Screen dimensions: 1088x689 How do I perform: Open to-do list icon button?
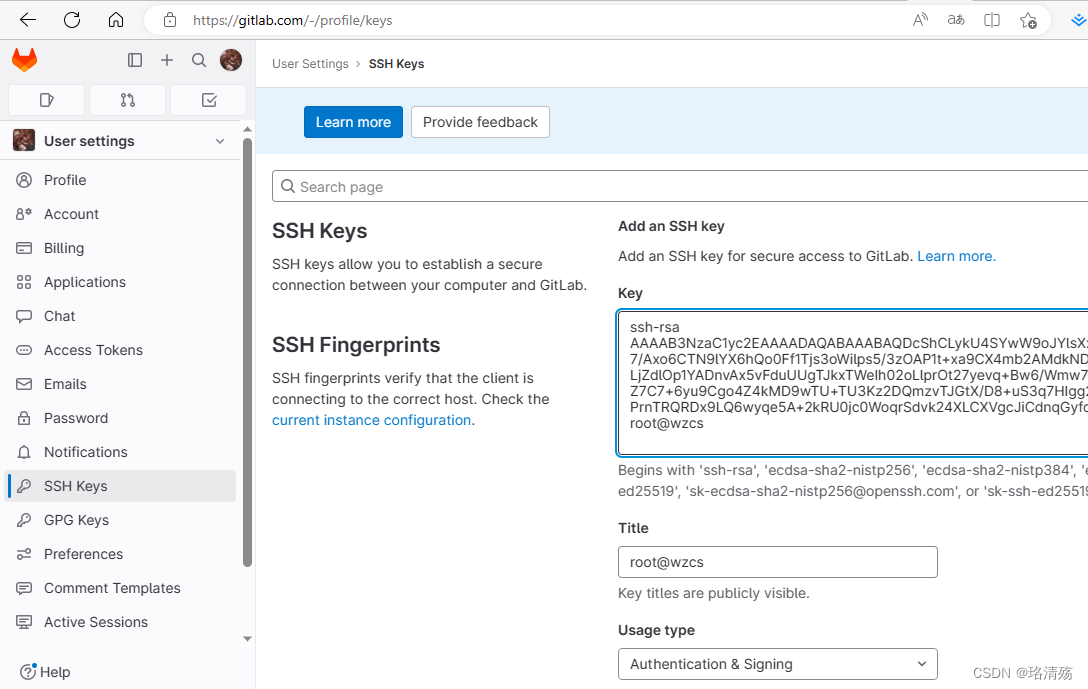point(209,100)
